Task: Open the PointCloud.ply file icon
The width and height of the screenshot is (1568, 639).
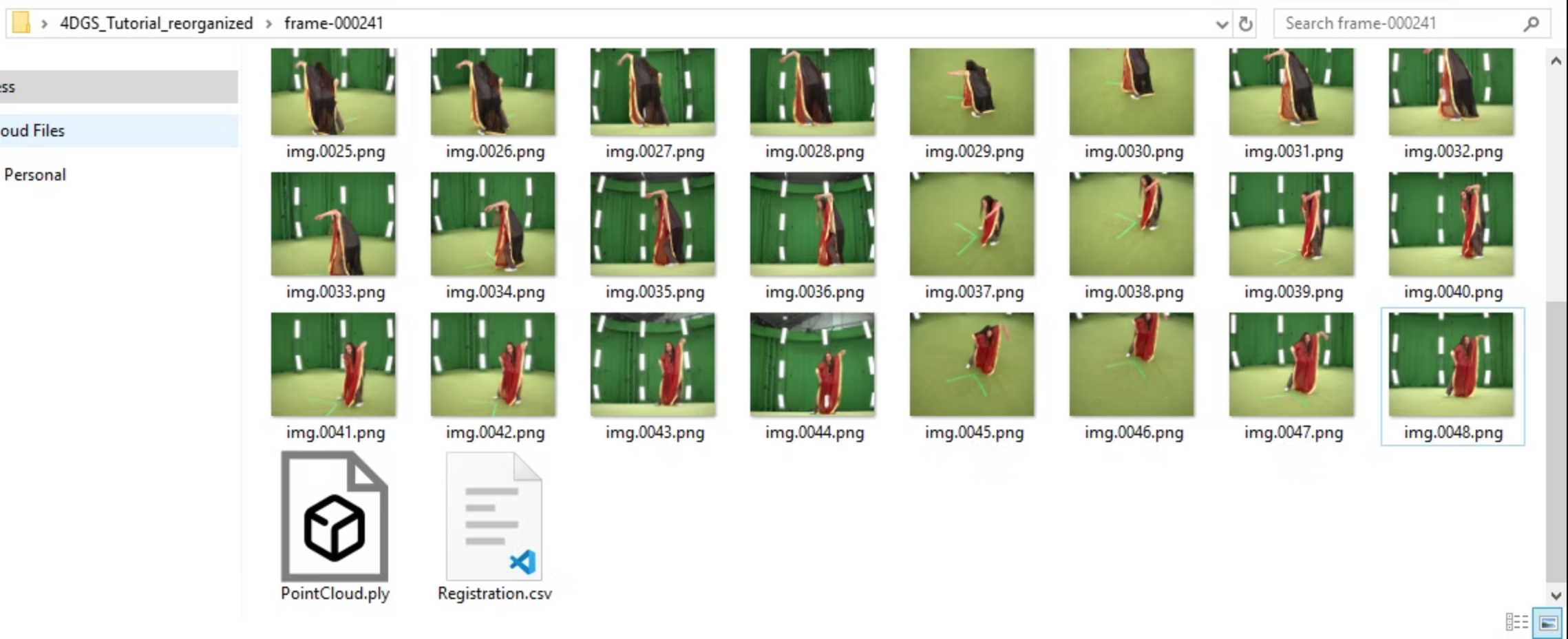Action: click(335, 517)
